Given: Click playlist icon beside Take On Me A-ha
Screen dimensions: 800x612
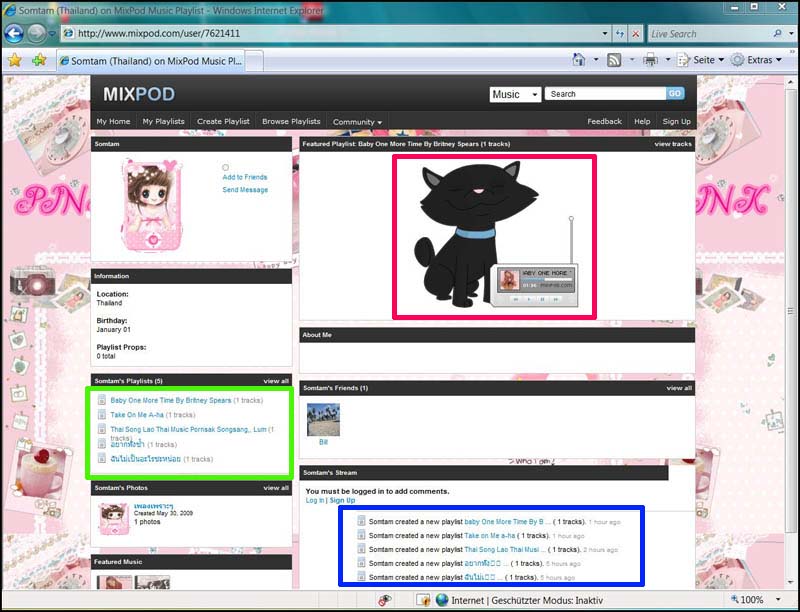Looking at the screenshot, I should tap(102, 415).
